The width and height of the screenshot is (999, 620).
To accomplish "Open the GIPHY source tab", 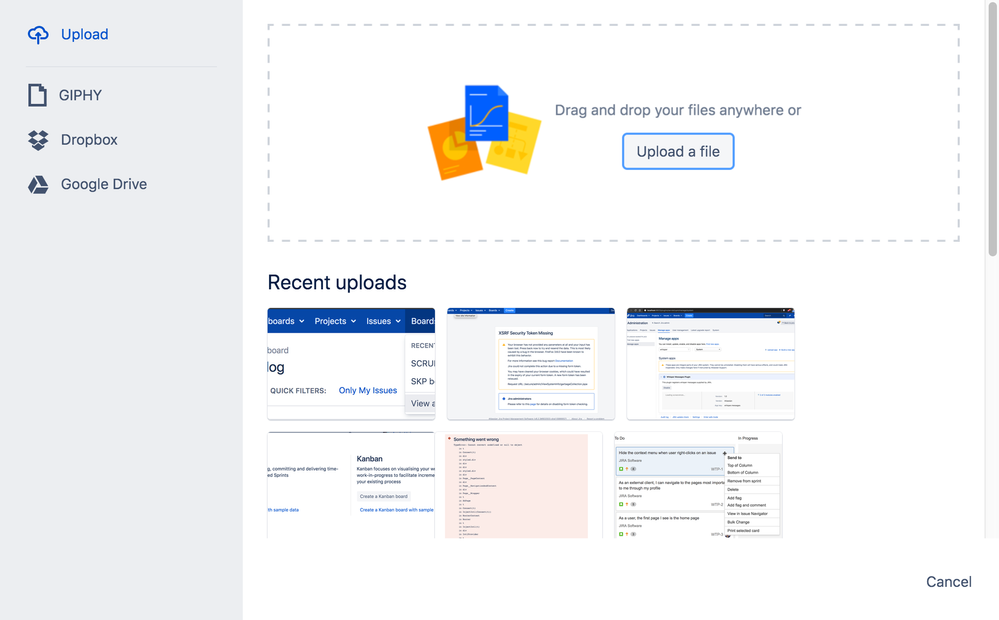I will click(x=80, y=95).
